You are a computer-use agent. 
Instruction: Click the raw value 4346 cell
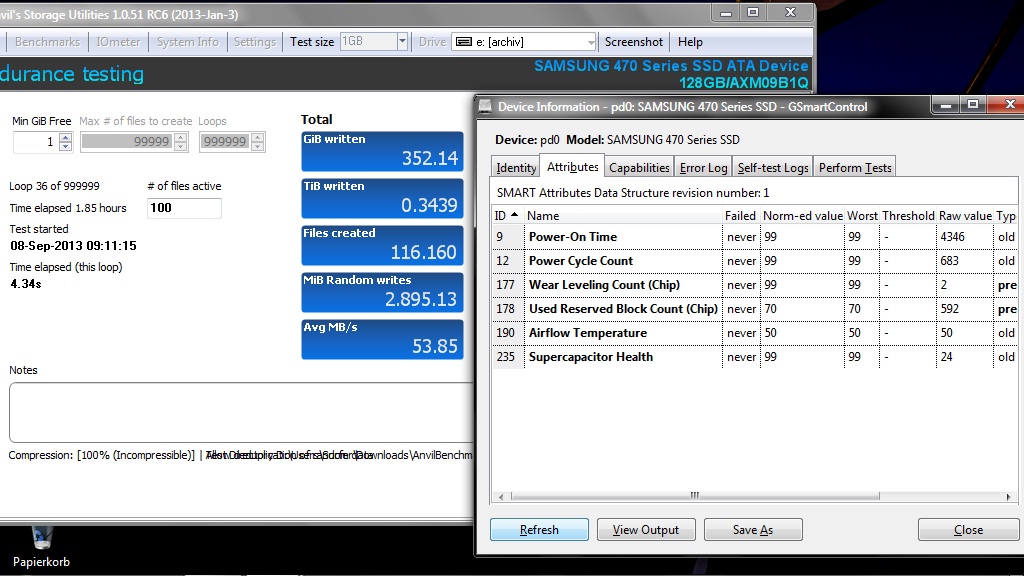965,236
